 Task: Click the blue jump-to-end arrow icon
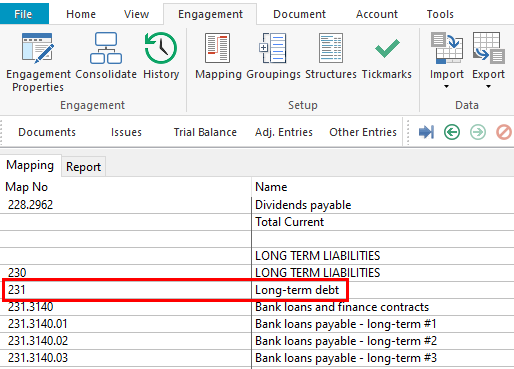426,132
